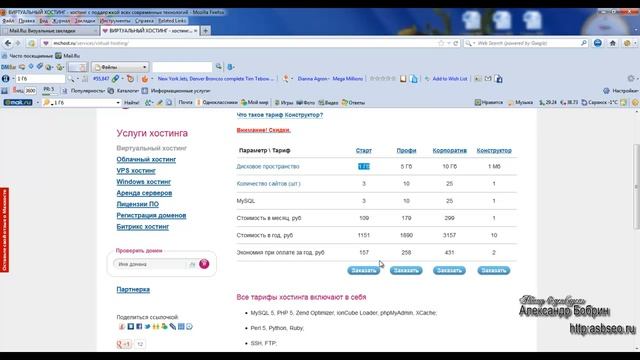The width and height of the screenshot is (640, 360).
Task: Open the Лицензии ПО link
Action: tap(138, 204)
